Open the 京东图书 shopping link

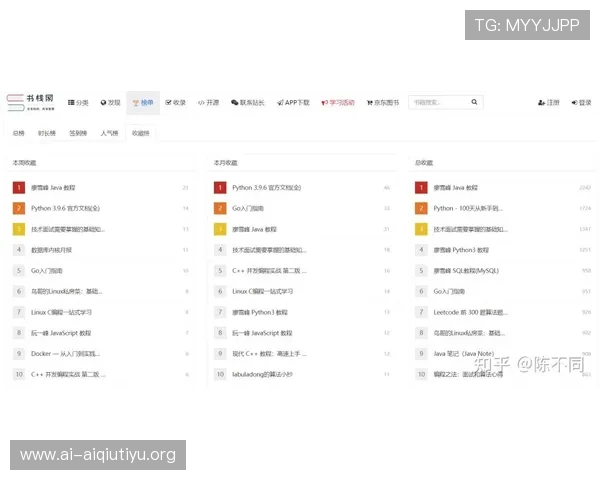[x=383, y=103]
